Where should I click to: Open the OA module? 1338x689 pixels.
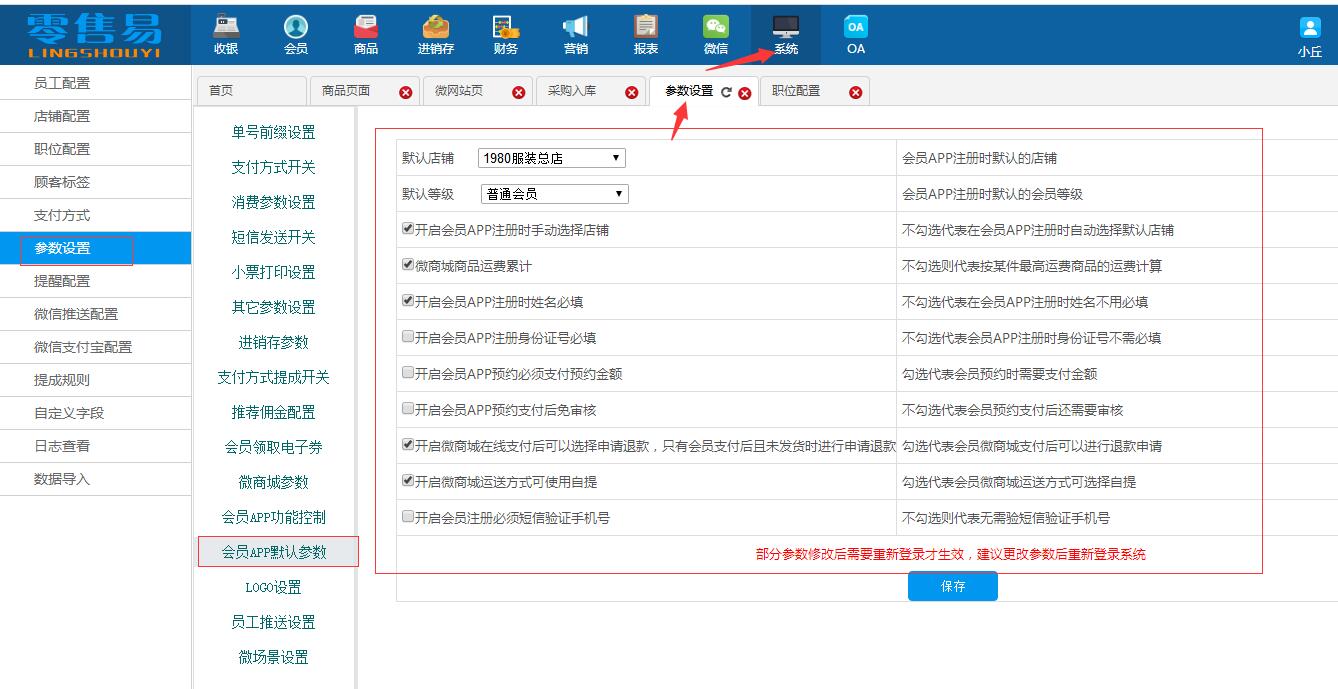tap(853, 34)
